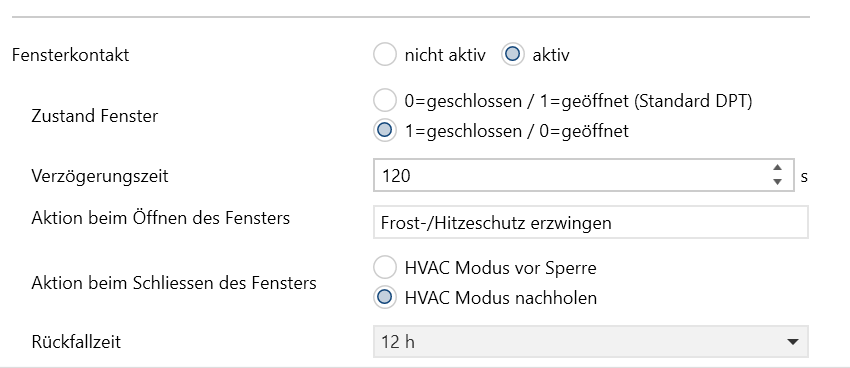
Task: Click the Rückfallzeit dropdown arrow
Action: coord(793,342)
